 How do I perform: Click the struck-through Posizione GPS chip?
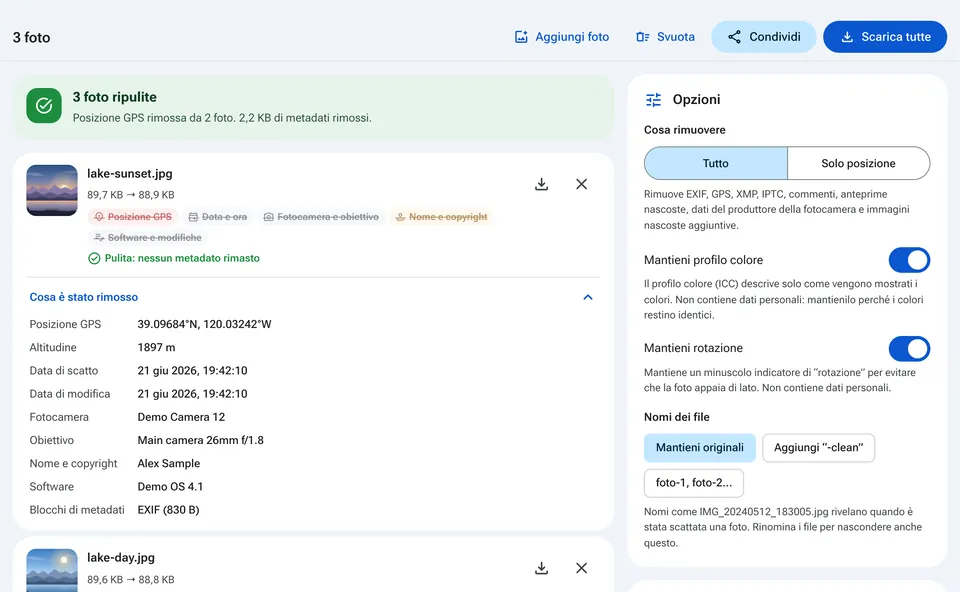[x=133, y=217]
